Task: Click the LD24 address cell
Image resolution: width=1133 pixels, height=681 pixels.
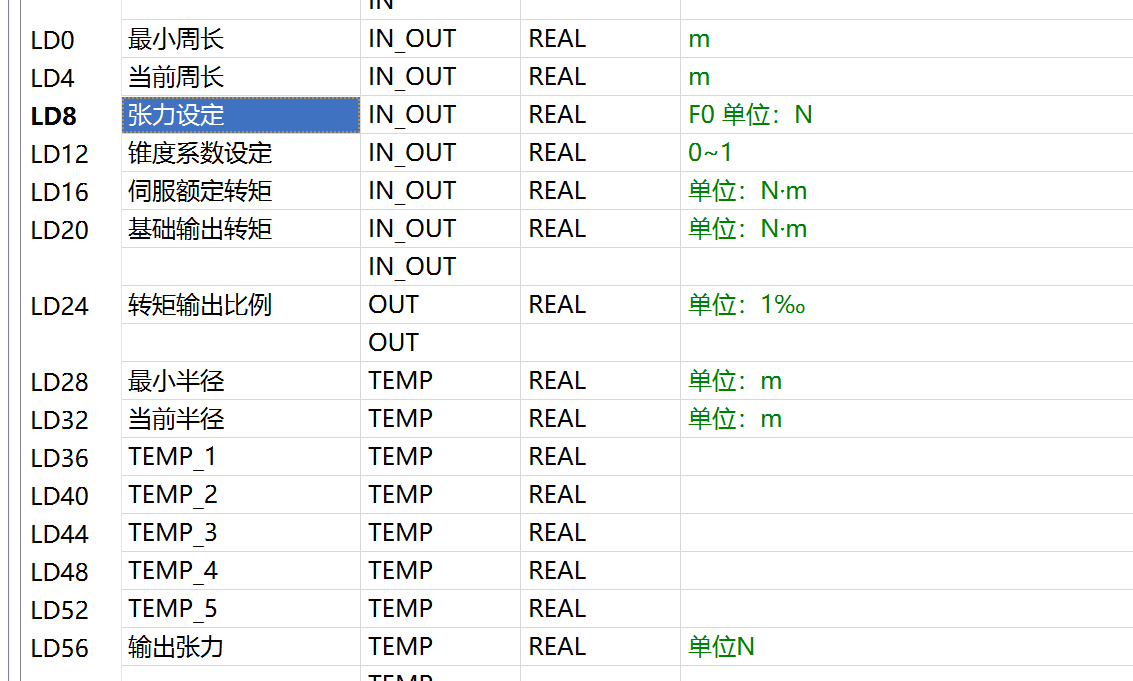Action: pos(59,306)
